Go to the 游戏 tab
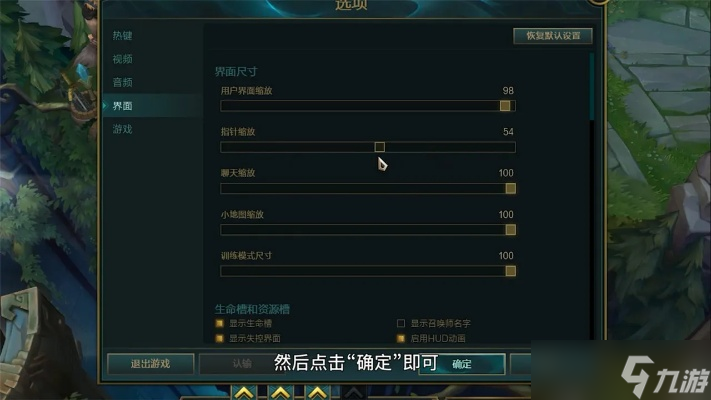 (122, 129)
